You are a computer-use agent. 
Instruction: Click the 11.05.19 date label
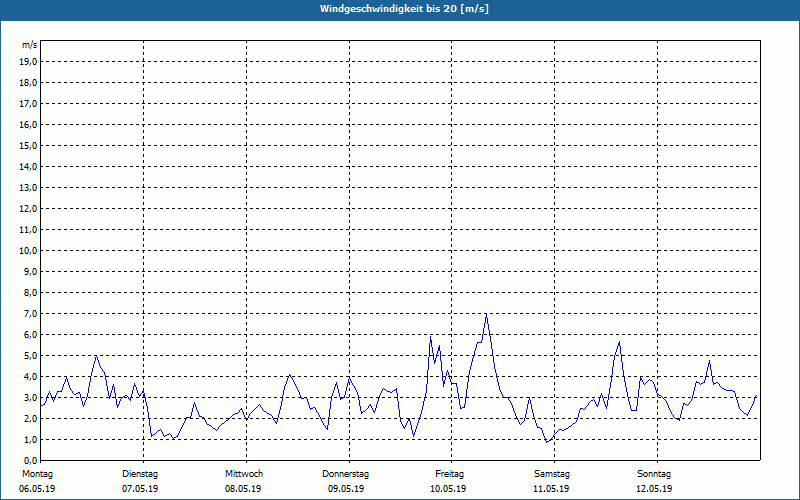551,489
